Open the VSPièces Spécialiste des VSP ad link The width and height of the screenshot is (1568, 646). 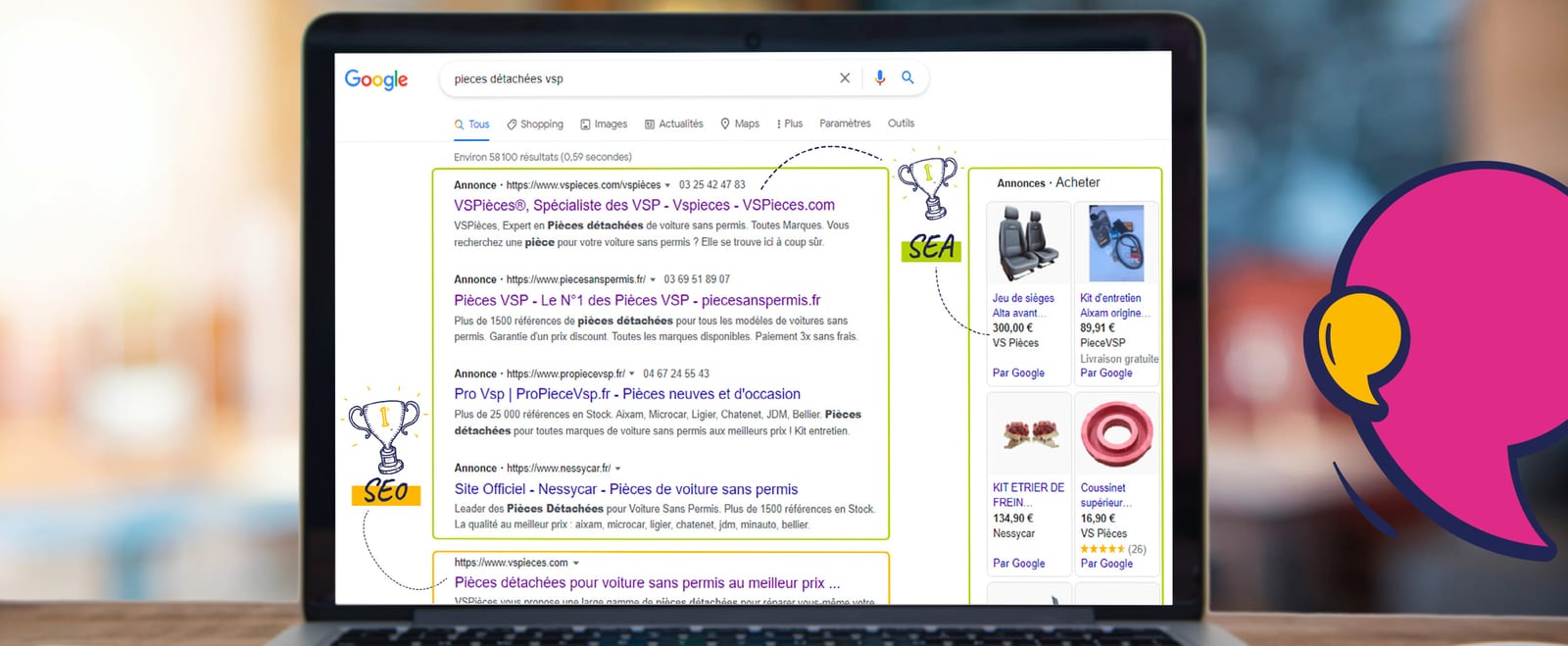point(644,205)
